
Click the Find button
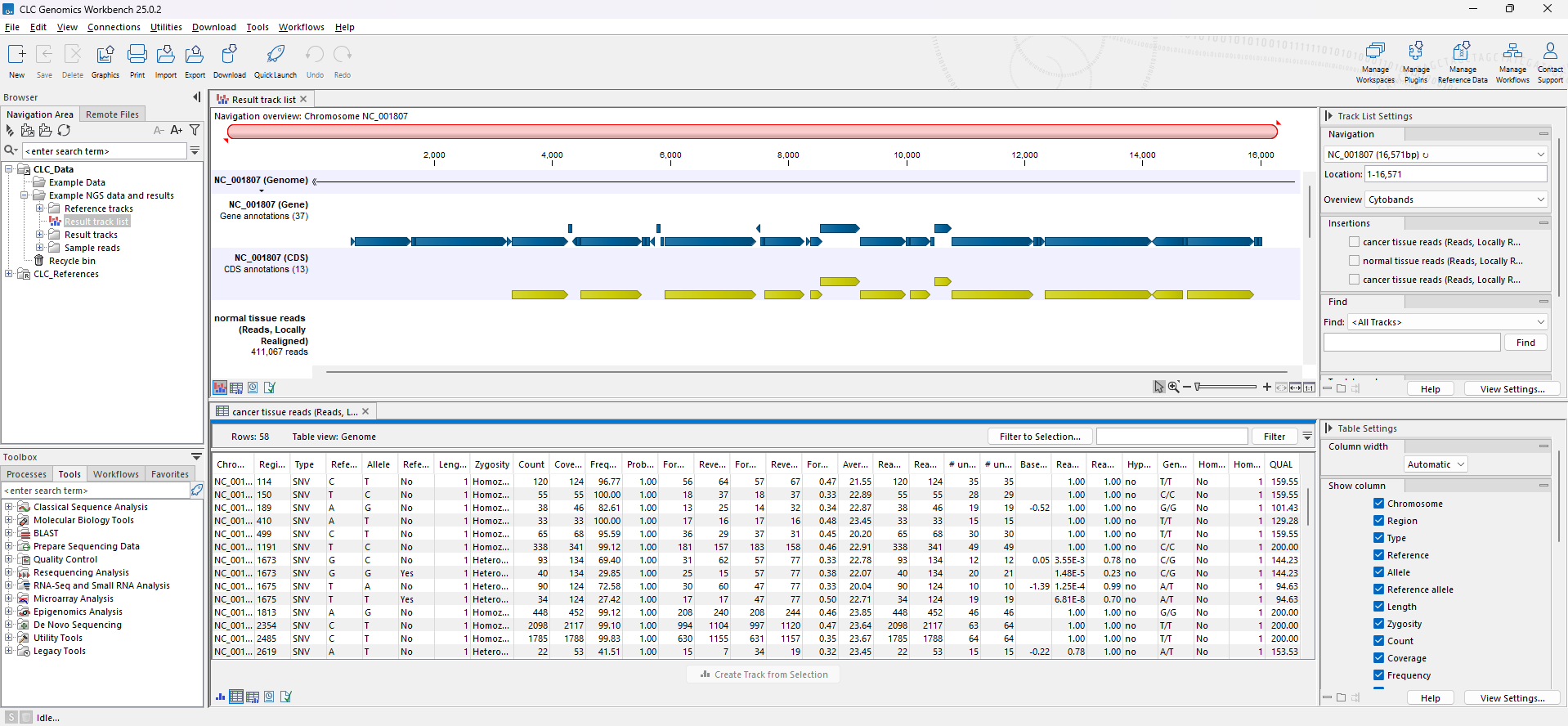pos(1525,343)
